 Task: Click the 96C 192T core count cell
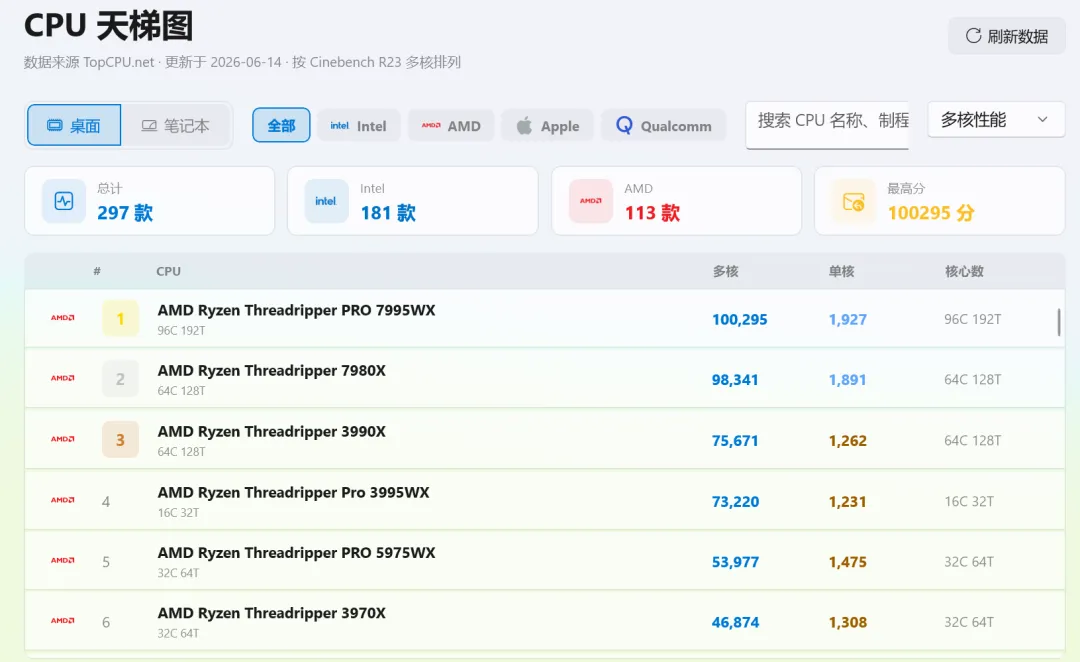(973, 320)
